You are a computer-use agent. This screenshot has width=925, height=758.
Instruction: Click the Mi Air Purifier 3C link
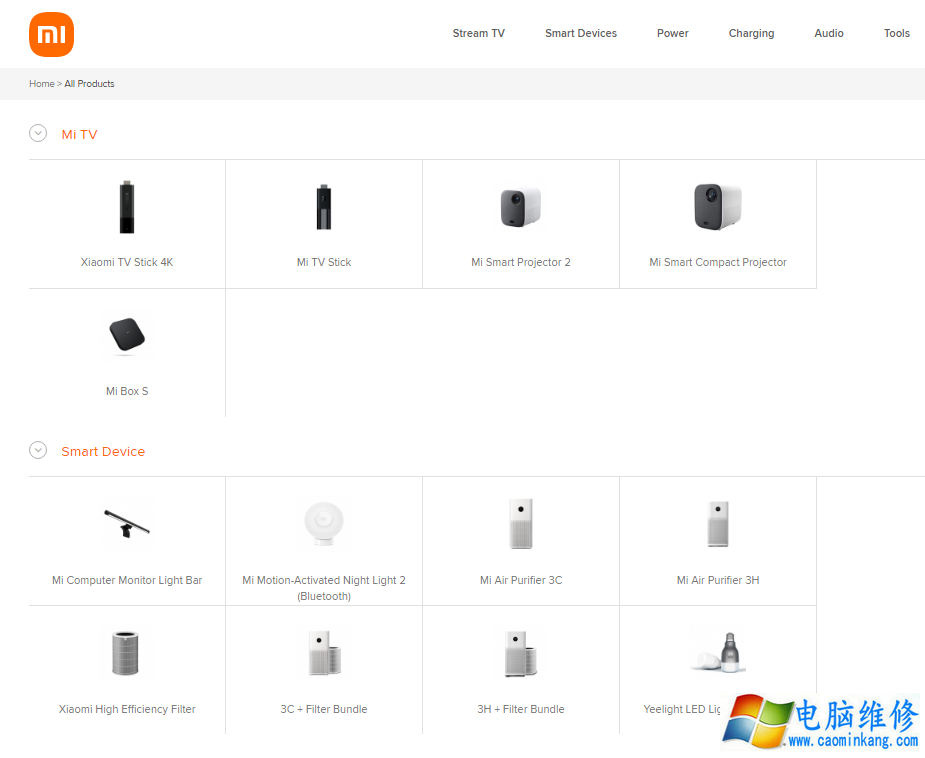521,580
